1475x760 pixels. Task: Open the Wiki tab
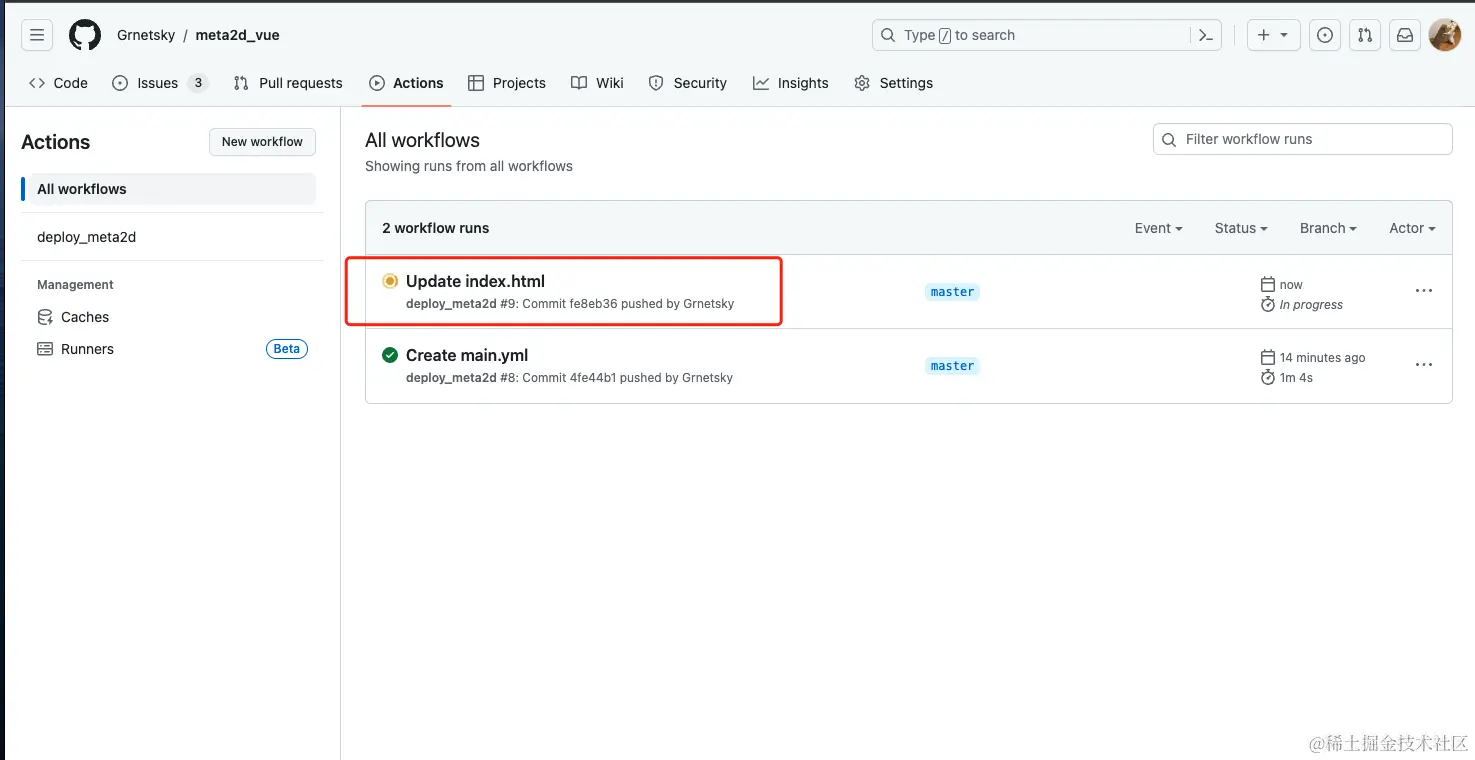coord(597,83)
